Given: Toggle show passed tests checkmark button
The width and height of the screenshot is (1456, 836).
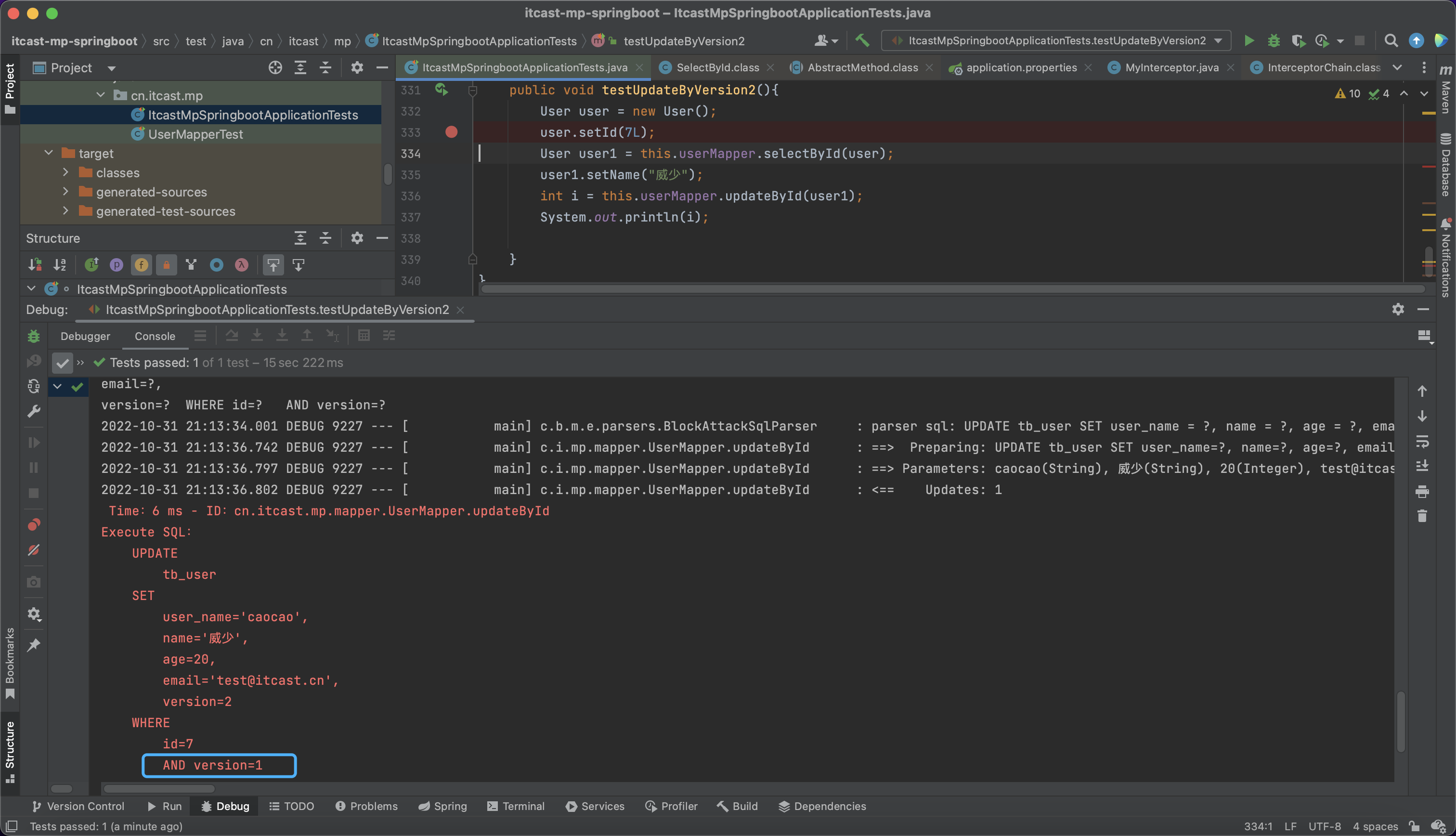Looking at the screenshot, I should point(62,363).
